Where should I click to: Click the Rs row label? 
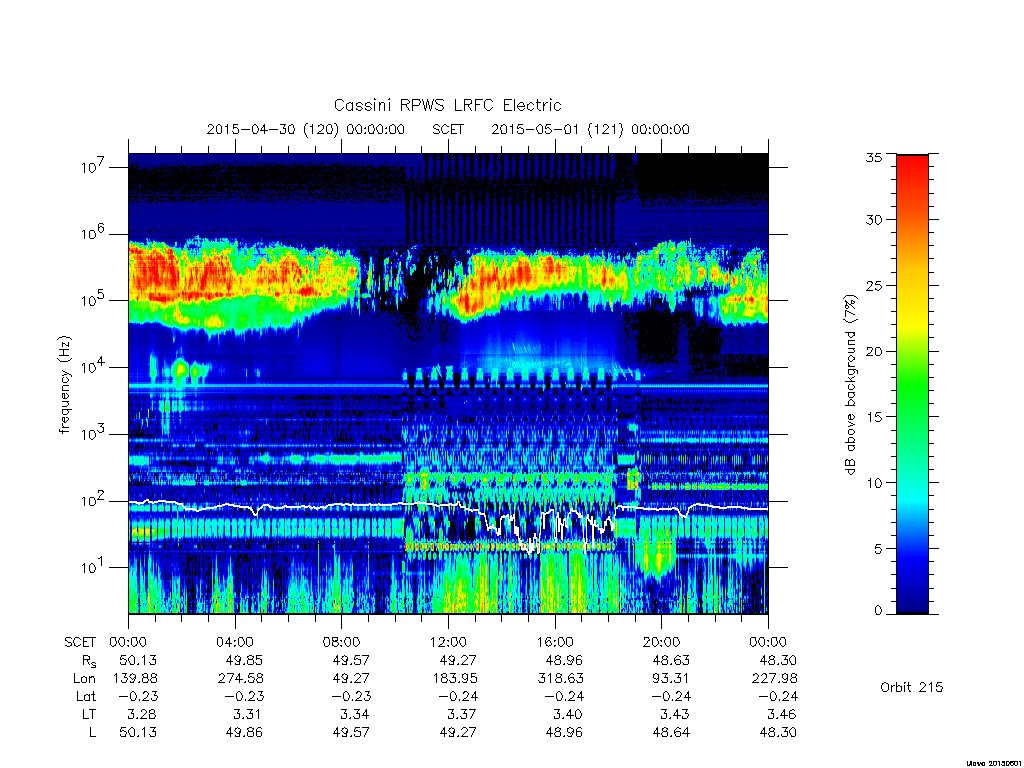(x=89, y=661)
